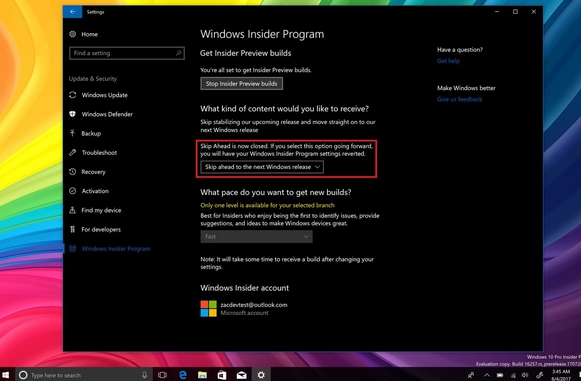581x381 pixels.
Task: Click the Get help link
Action: point(448,61)
